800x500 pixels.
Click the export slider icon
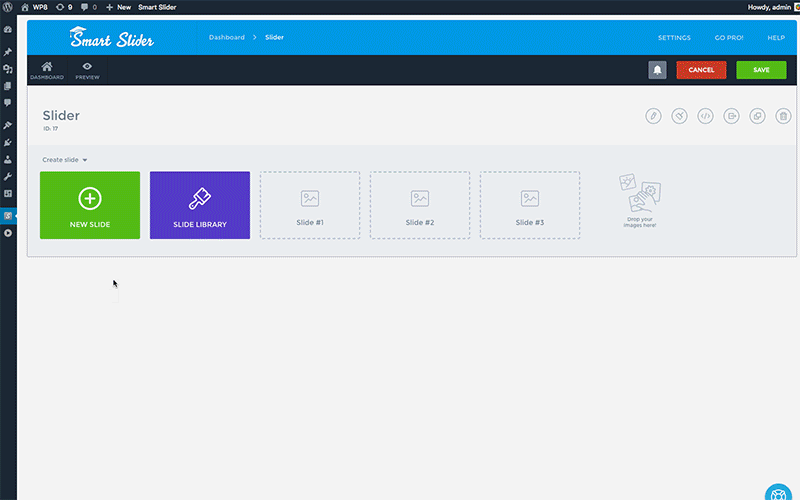731,116
